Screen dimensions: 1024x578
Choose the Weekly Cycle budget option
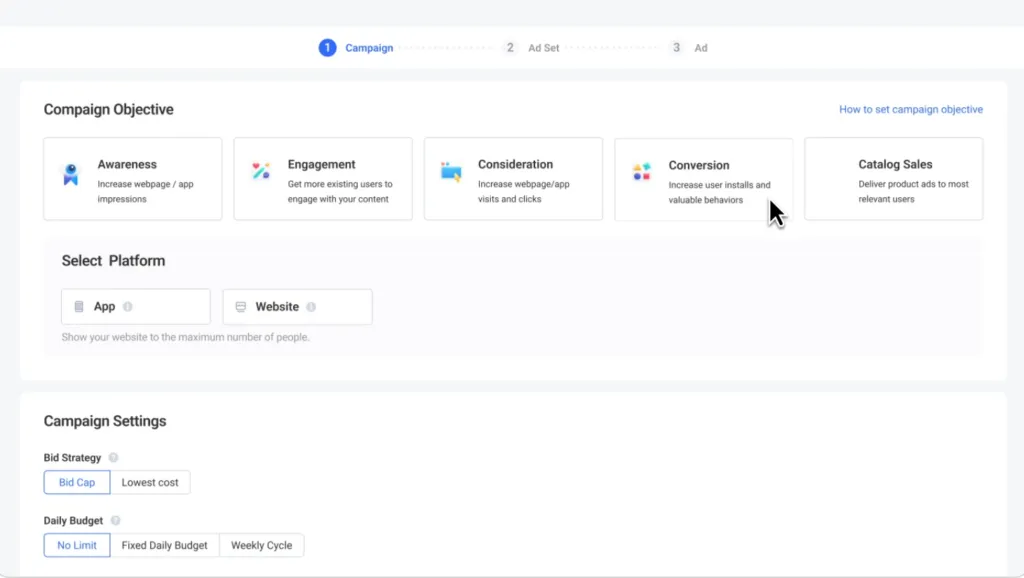click(261, 545)
